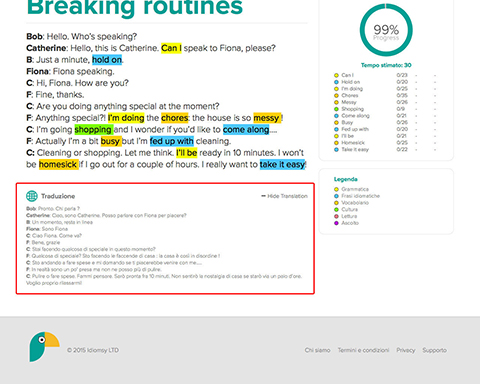Open Termini e condizioni link
The width and height of the screenshot is (480, 384).
tap(363, 350)
